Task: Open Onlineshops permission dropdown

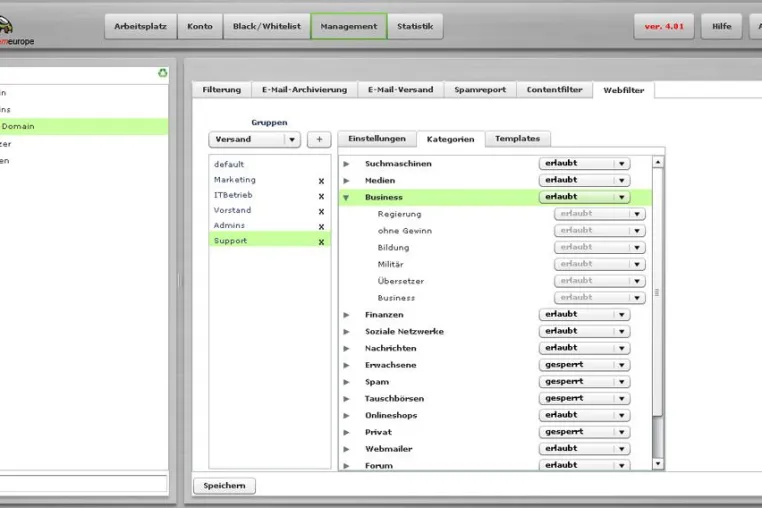Action: (585, 415)
